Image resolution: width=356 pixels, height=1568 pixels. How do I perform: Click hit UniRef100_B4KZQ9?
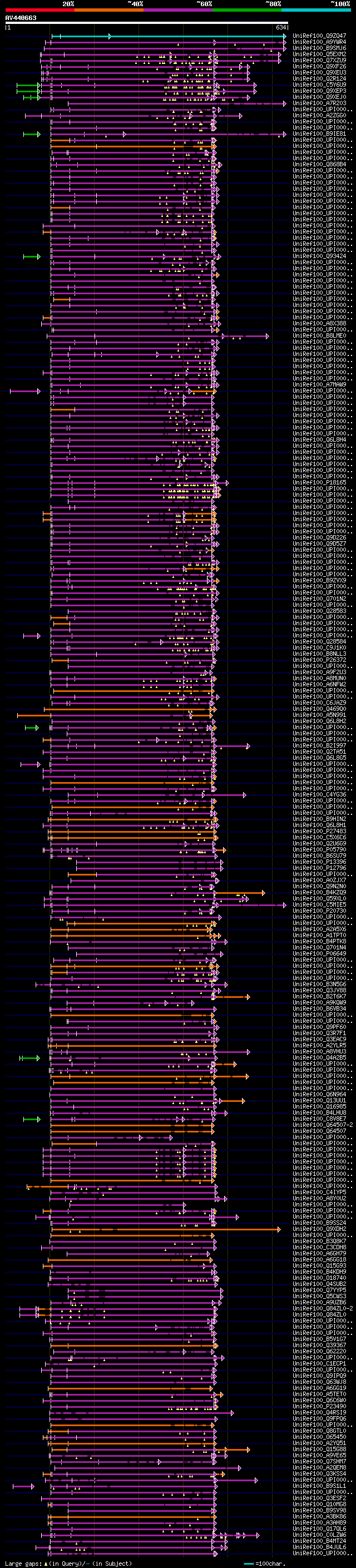pyautogui.click(x=319, y=892)
